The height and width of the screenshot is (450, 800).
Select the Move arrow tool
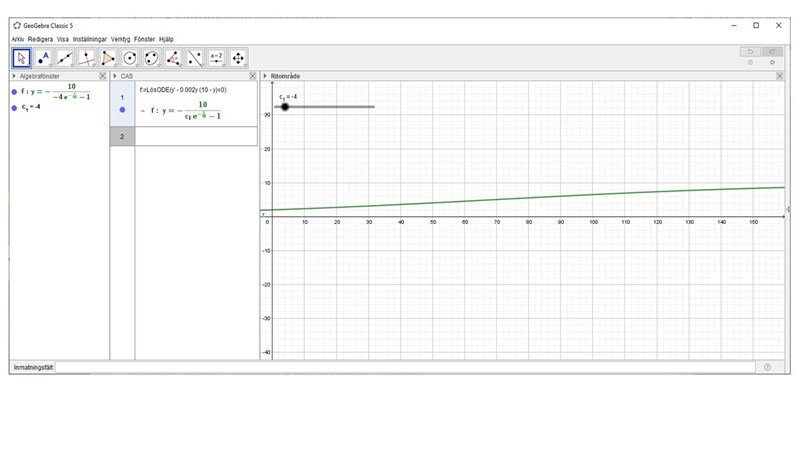tap(22, 57)
